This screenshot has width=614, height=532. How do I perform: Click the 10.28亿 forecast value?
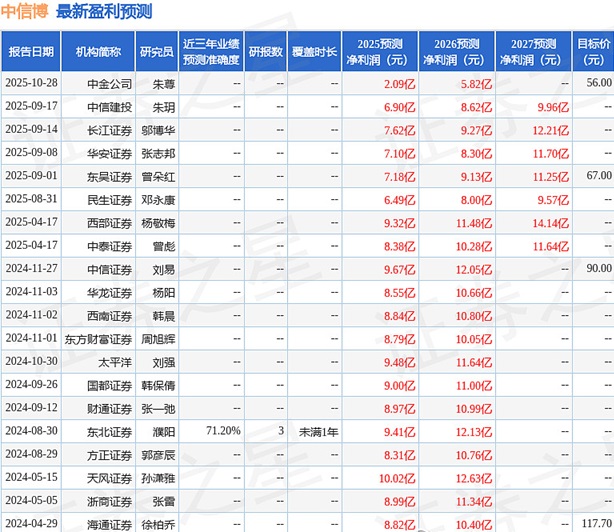pos(473,246)
